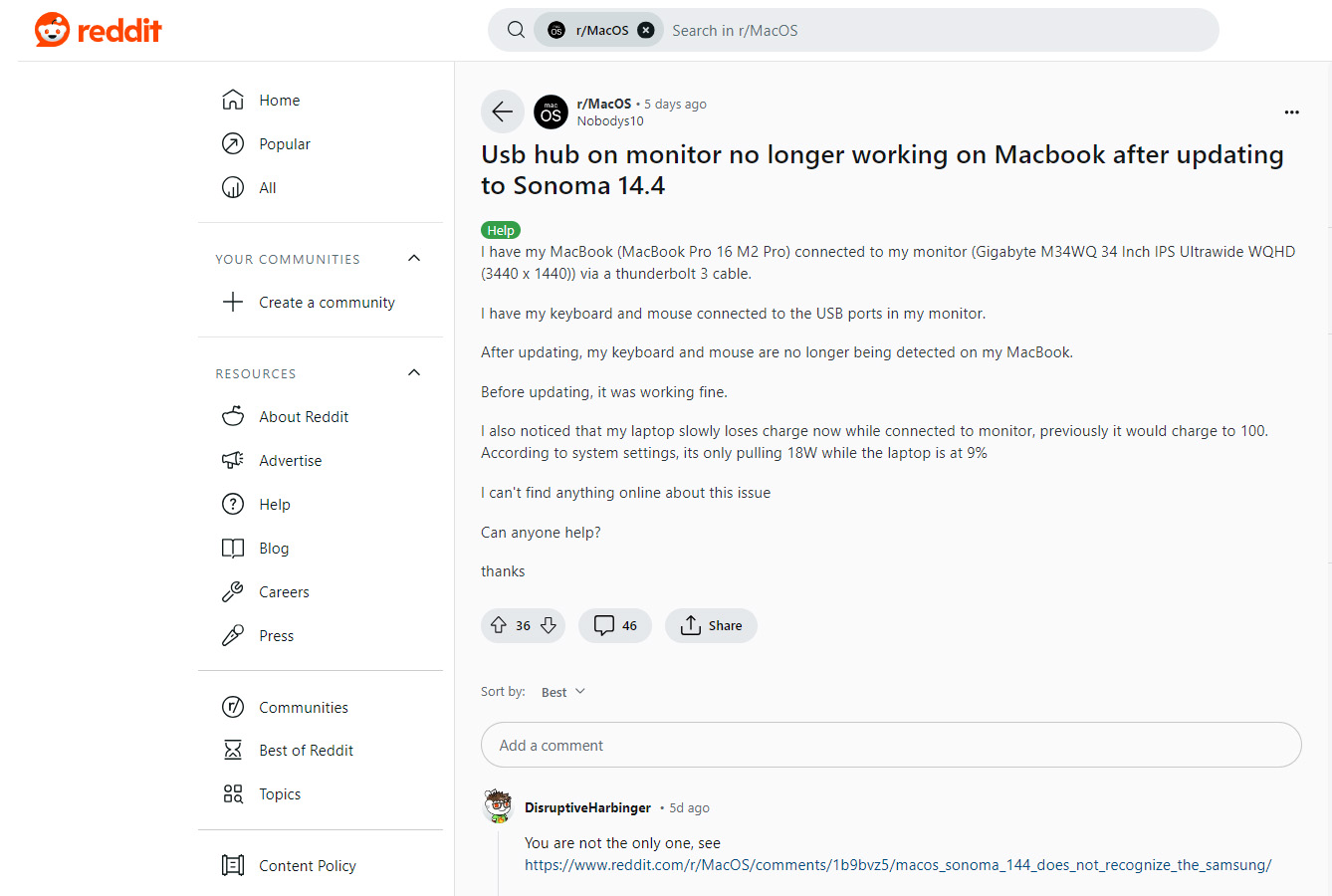This screenshot has height=896, width=1332.
Task: Click the 46 comments button
Action: (615, 625)
